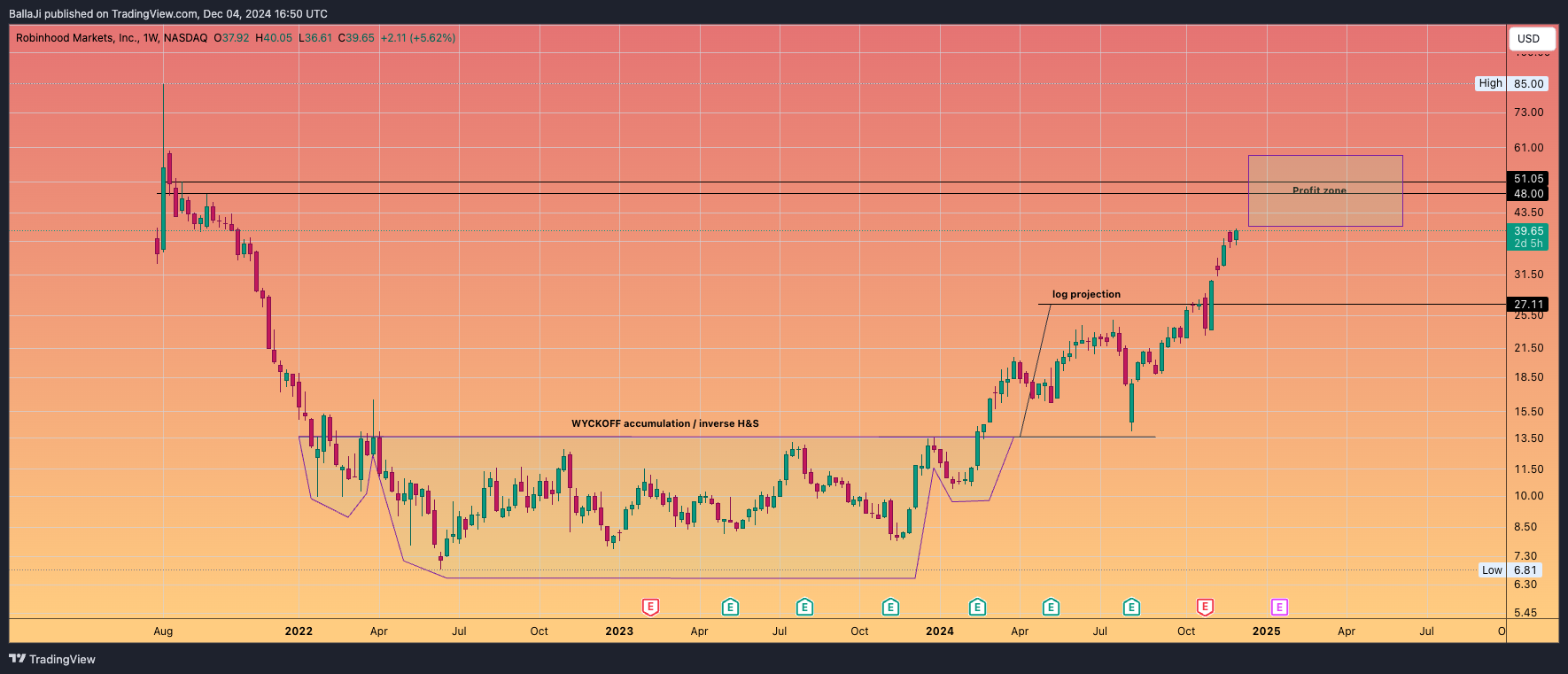This screenshot has width=1568, height=674.
Task: Click the 73.00 price axis value
Action: coord(1529,112)
